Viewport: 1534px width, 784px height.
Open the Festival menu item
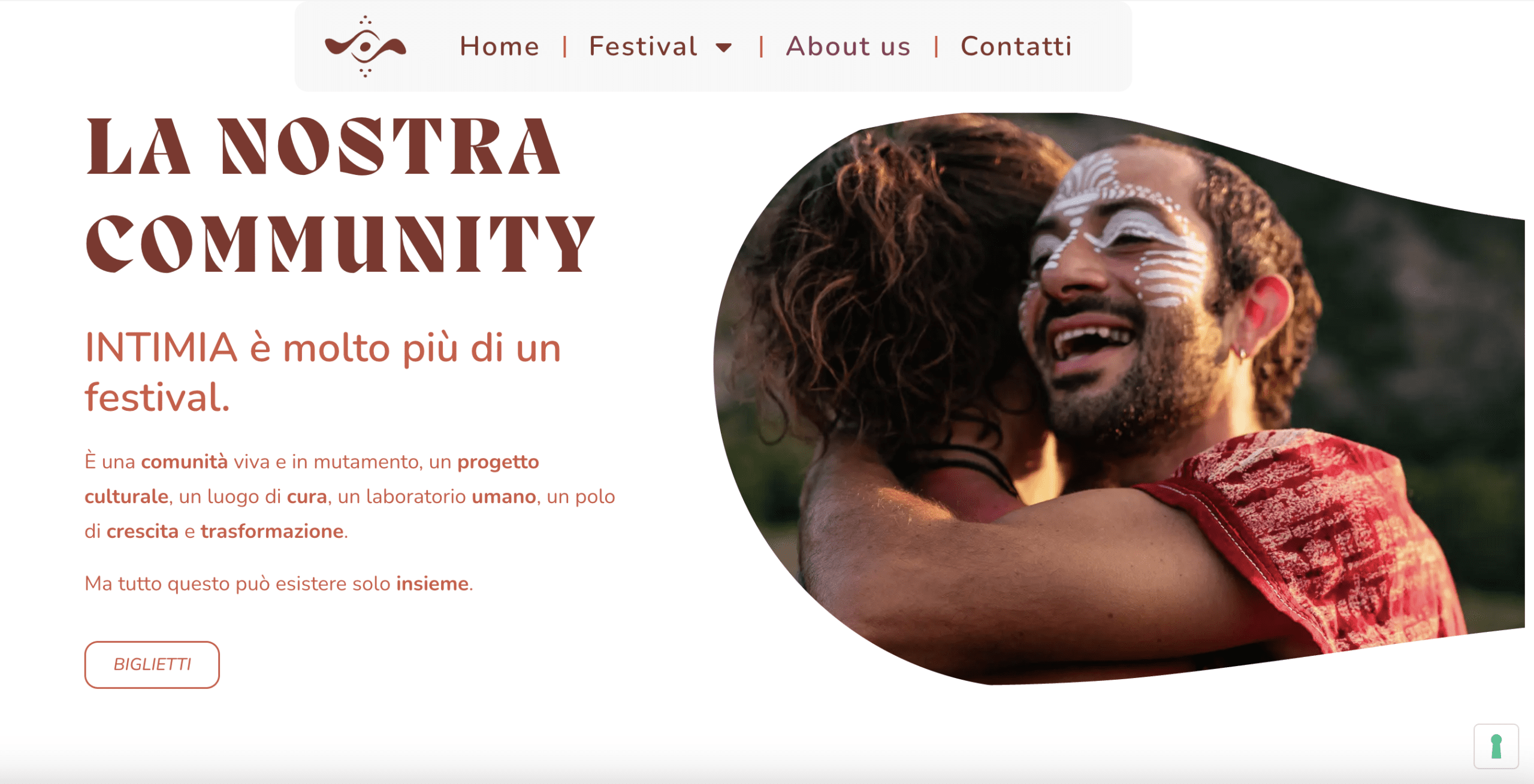(643, 46)
